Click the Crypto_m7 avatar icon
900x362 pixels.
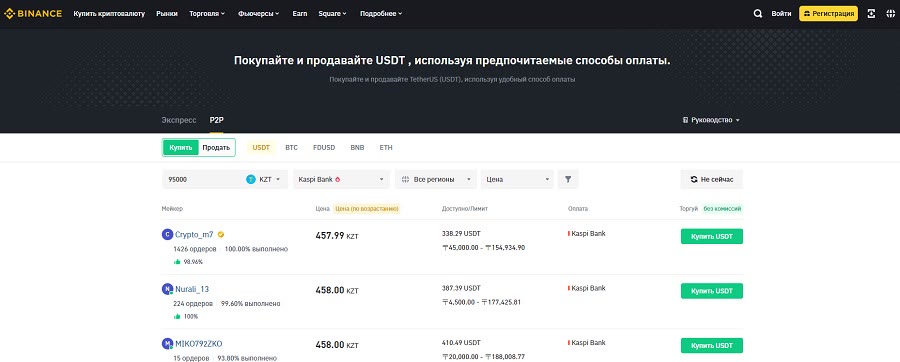click(x=167, y=234)
